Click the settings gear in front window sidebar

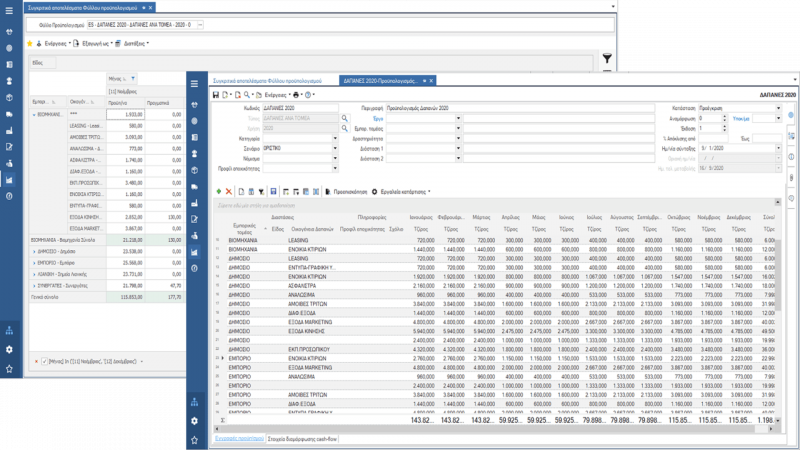tap(194, 421)
